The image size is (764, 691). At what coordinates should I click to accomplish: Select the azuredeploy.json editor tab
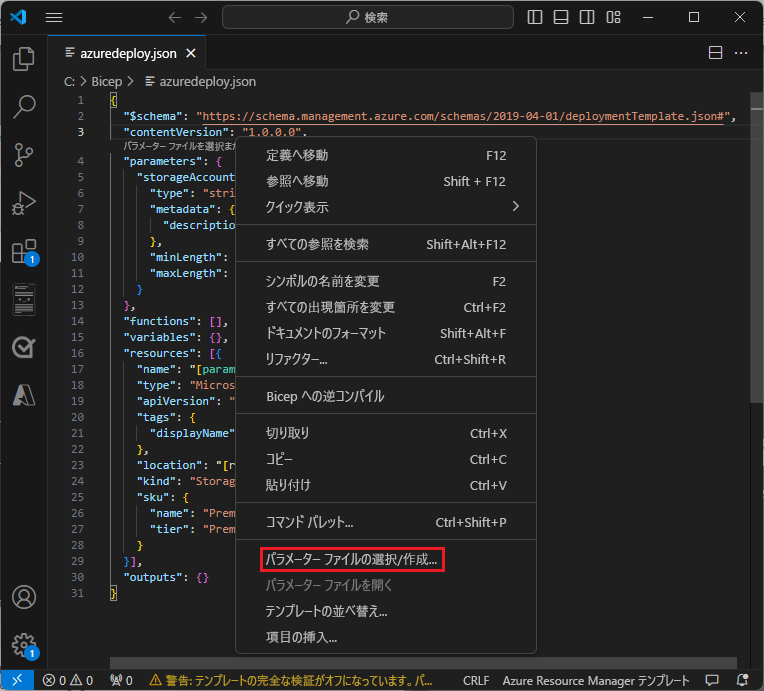tap(127, 53)
